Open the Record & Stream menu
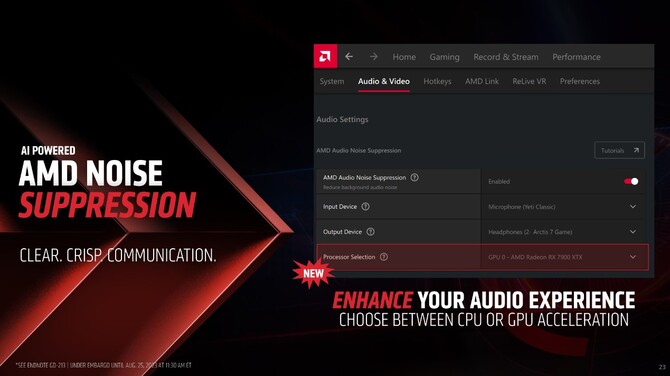The height and width of the screenshot is (376, 670). (x=506, y=57)
